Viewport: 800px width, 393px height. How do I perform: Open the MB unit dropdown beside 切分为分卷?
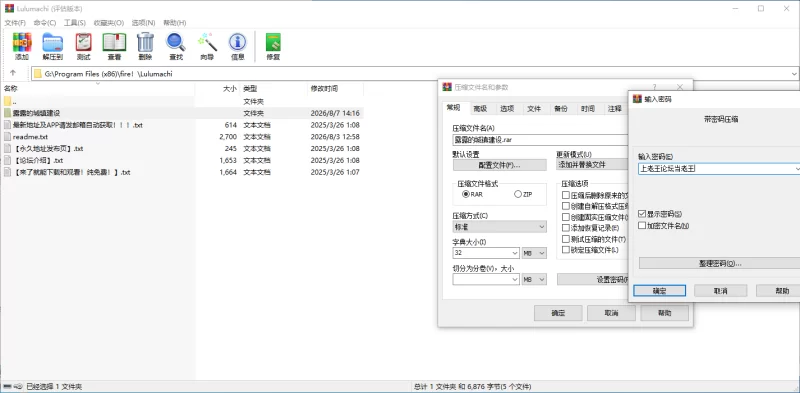pos(534,279)
